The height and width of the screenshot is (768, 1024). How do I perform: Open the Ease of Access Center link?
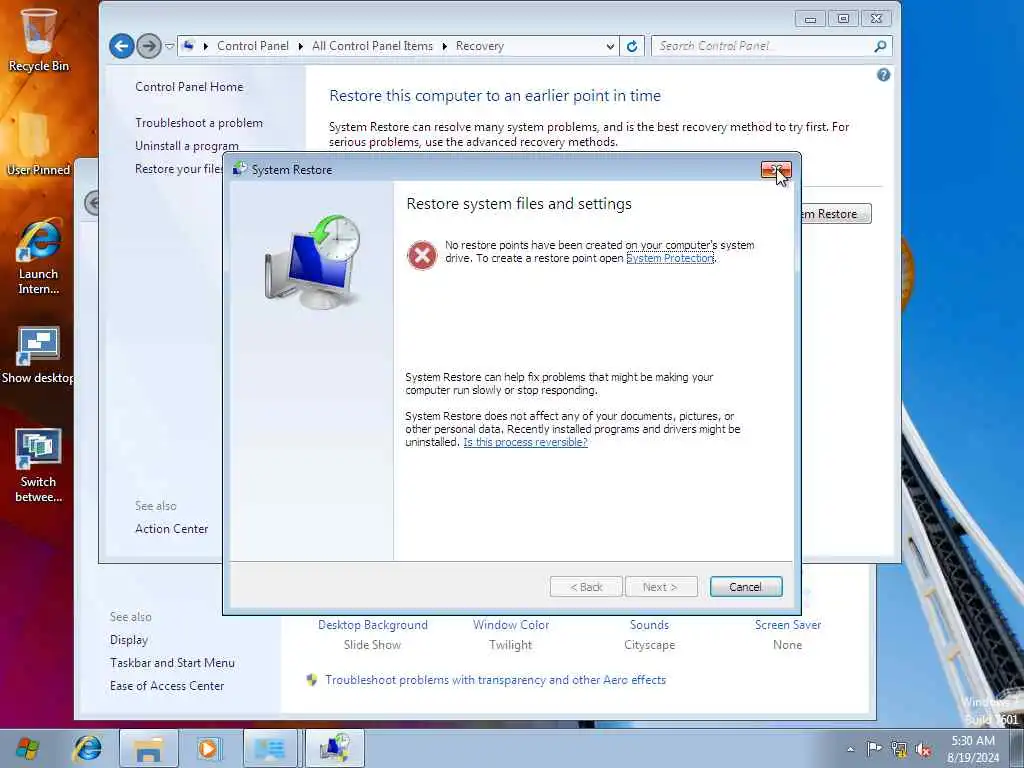point(167,686)
